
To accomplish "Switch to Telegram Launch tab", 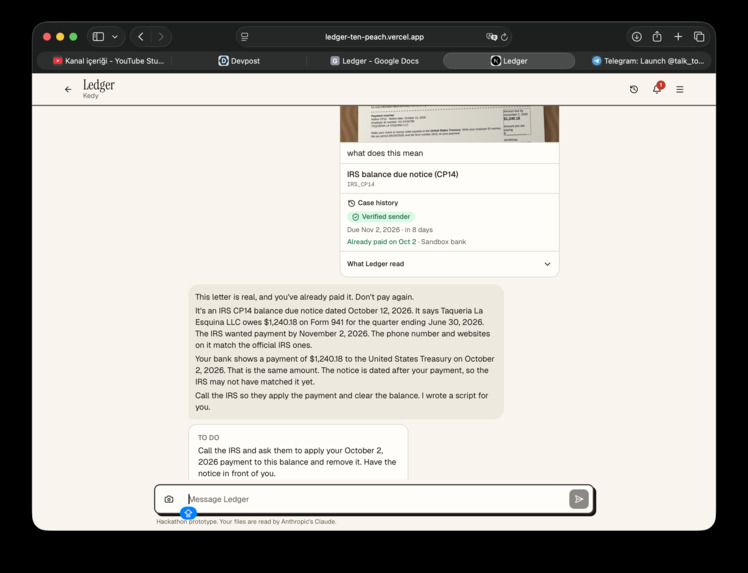I will click(x=648, y=61).
